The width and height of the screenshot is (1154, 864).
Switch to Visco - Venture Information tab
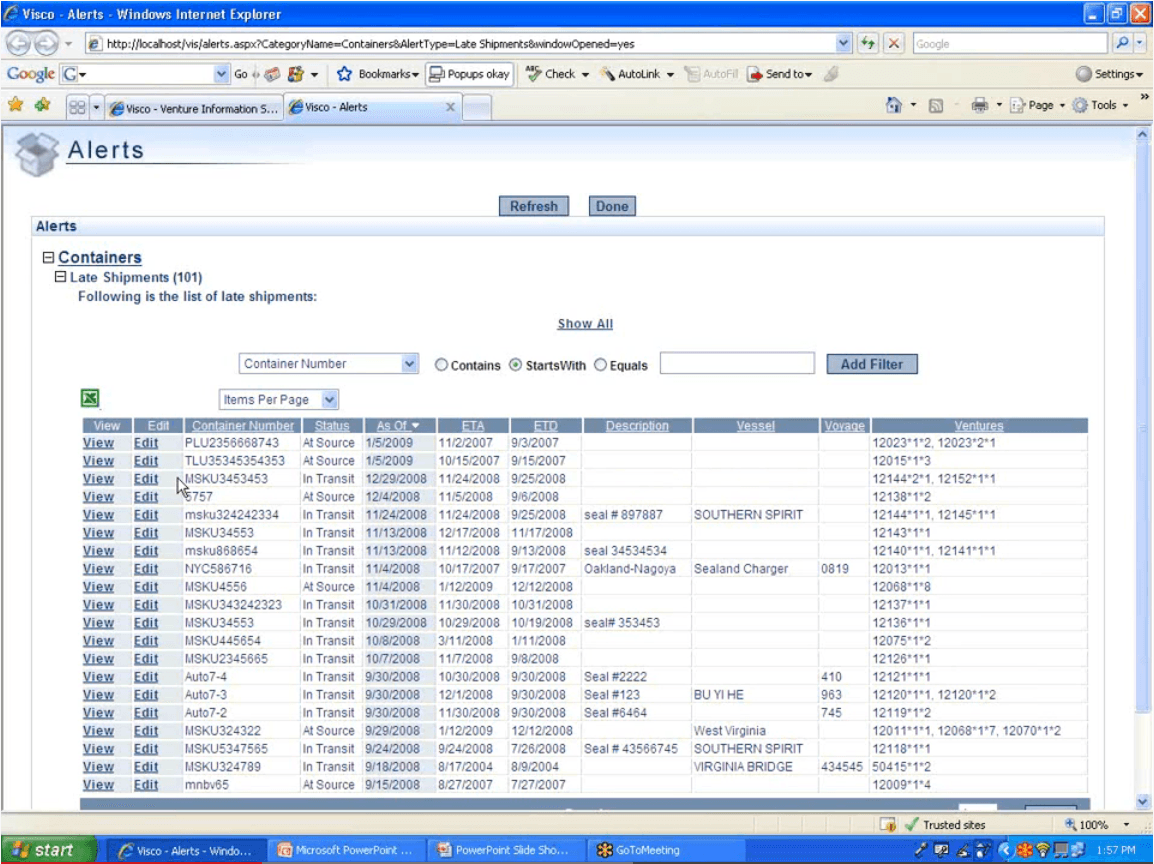[x=193, y=108]
